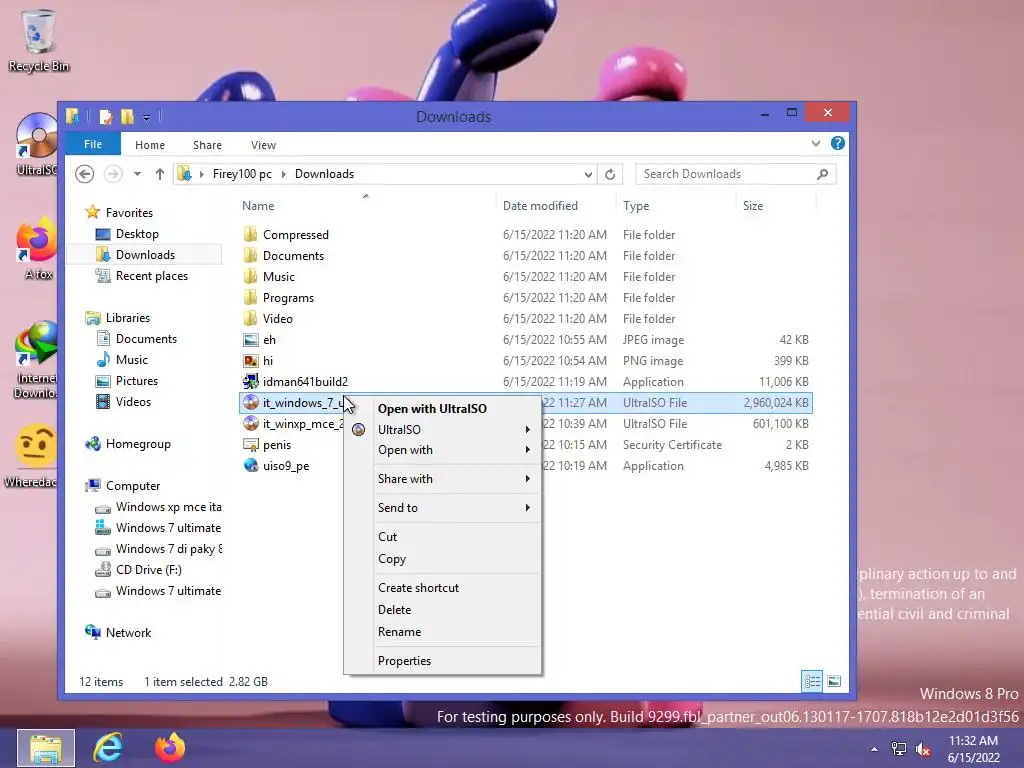Open Customize Quick Access Toolbar dropdown
This screenshot has width=1024, height=768.
pos(146,118)
